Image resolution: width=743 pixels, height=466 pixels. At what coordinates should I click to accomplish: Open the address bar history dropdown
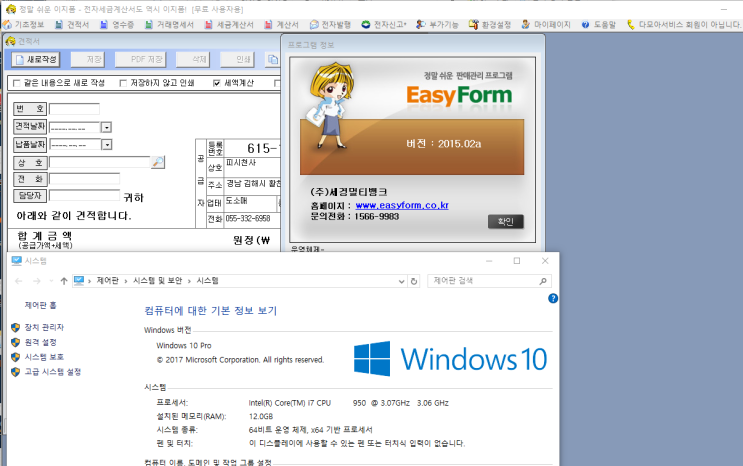pos(401,281)
